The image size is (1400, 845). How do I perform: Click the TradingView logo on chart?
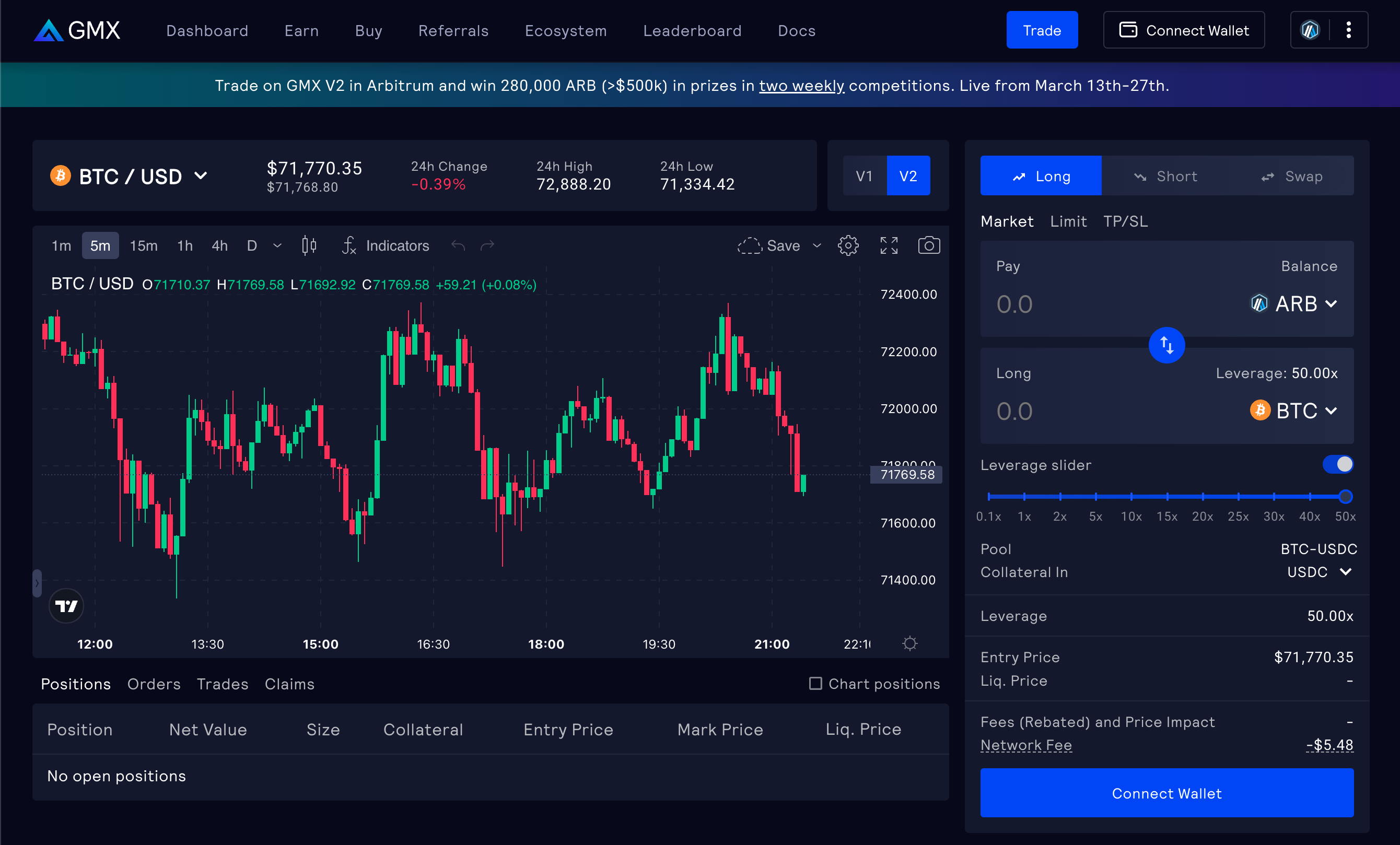pyautogui.click(x=66, y=606)
